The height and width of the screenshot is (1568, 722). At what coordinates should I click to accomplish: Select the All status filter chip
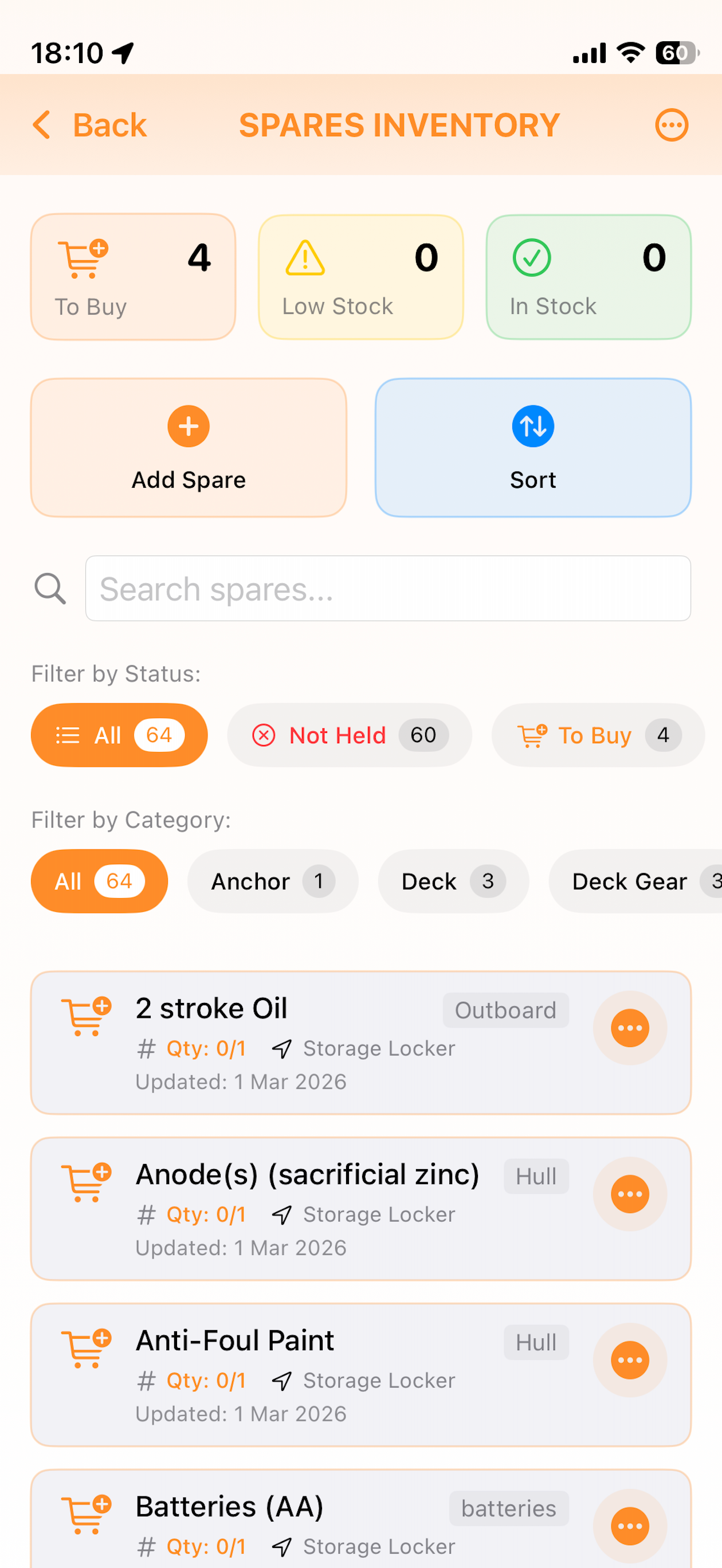click(119, 735)
